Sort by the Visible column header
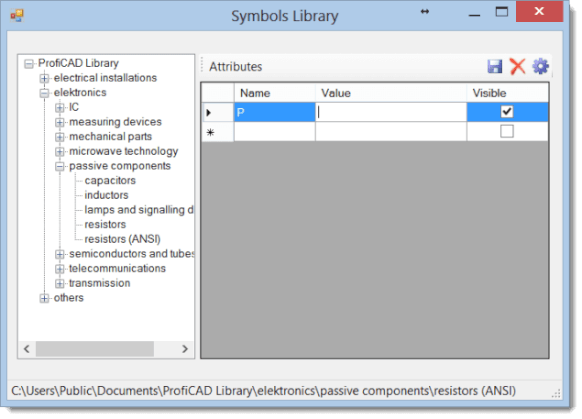 [x=507, y=93]
